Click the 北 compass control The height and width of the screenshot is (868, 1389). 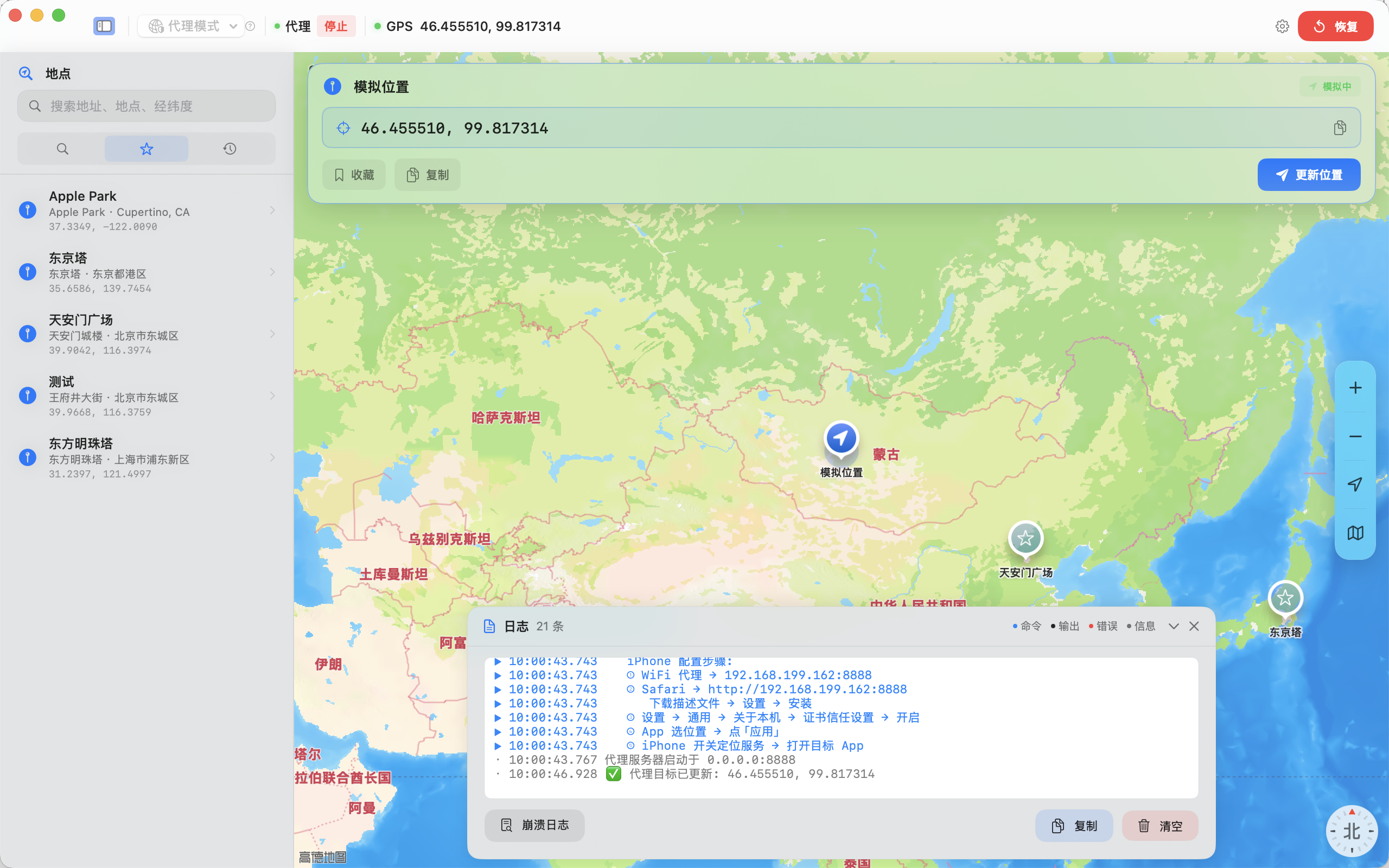pos(1352,831)
